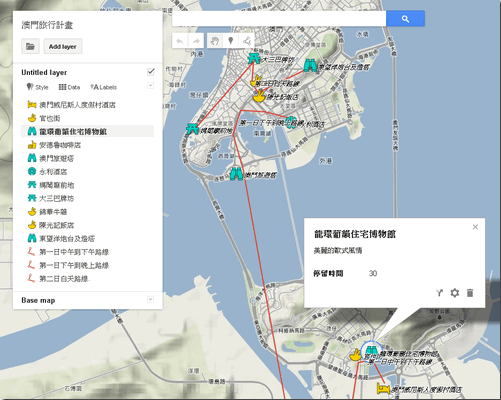Close the museum info popup
The width and height of the screenshot is (501, 400).
[x=475, y=227]
